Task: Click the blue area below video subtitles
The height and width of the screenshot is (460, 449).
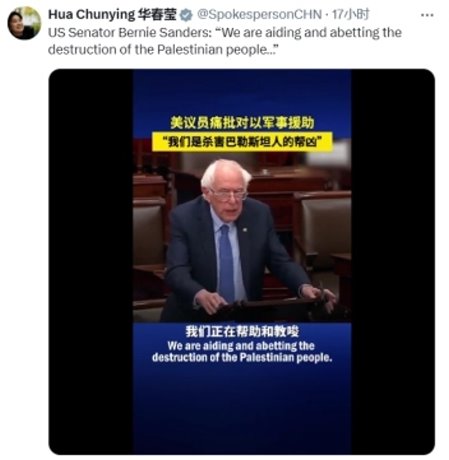Action: click(x=242, y=410)
